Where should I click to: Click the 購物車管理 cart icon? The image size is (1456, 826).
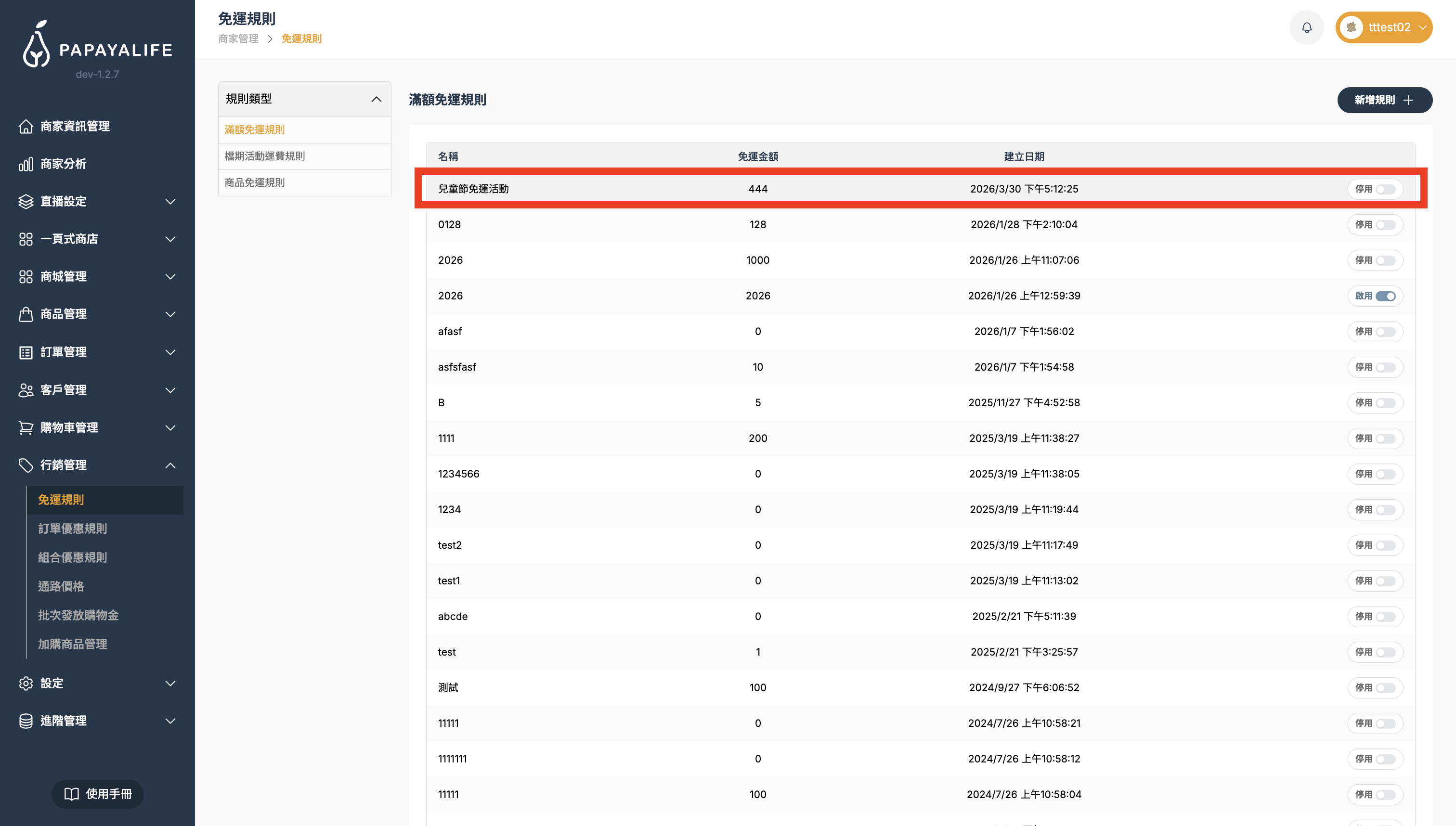pos(26,427)
